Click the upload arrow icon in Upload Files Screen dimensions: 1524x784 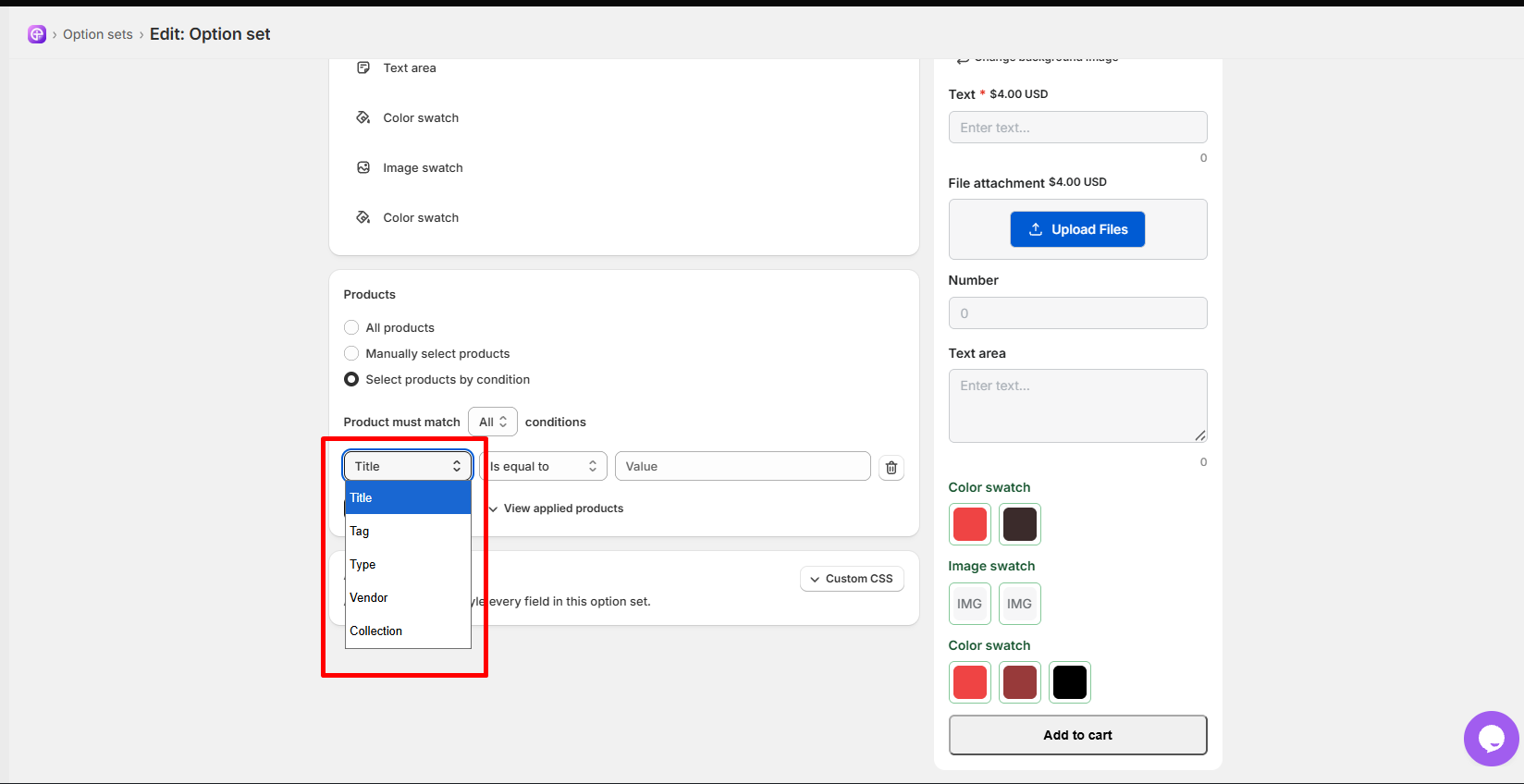1036,229
